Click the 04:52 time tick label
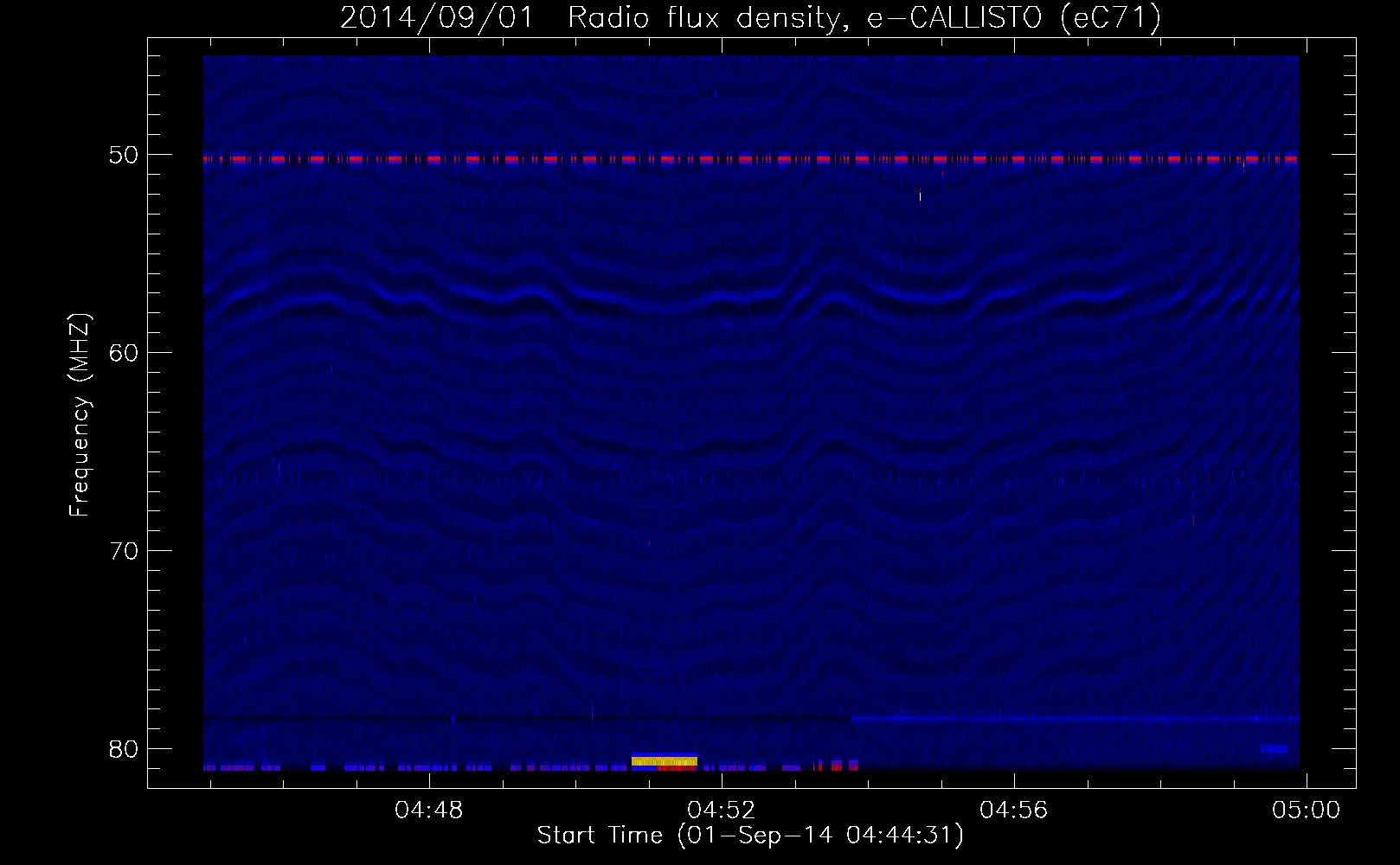1400x865 pixels. (721, 811)
